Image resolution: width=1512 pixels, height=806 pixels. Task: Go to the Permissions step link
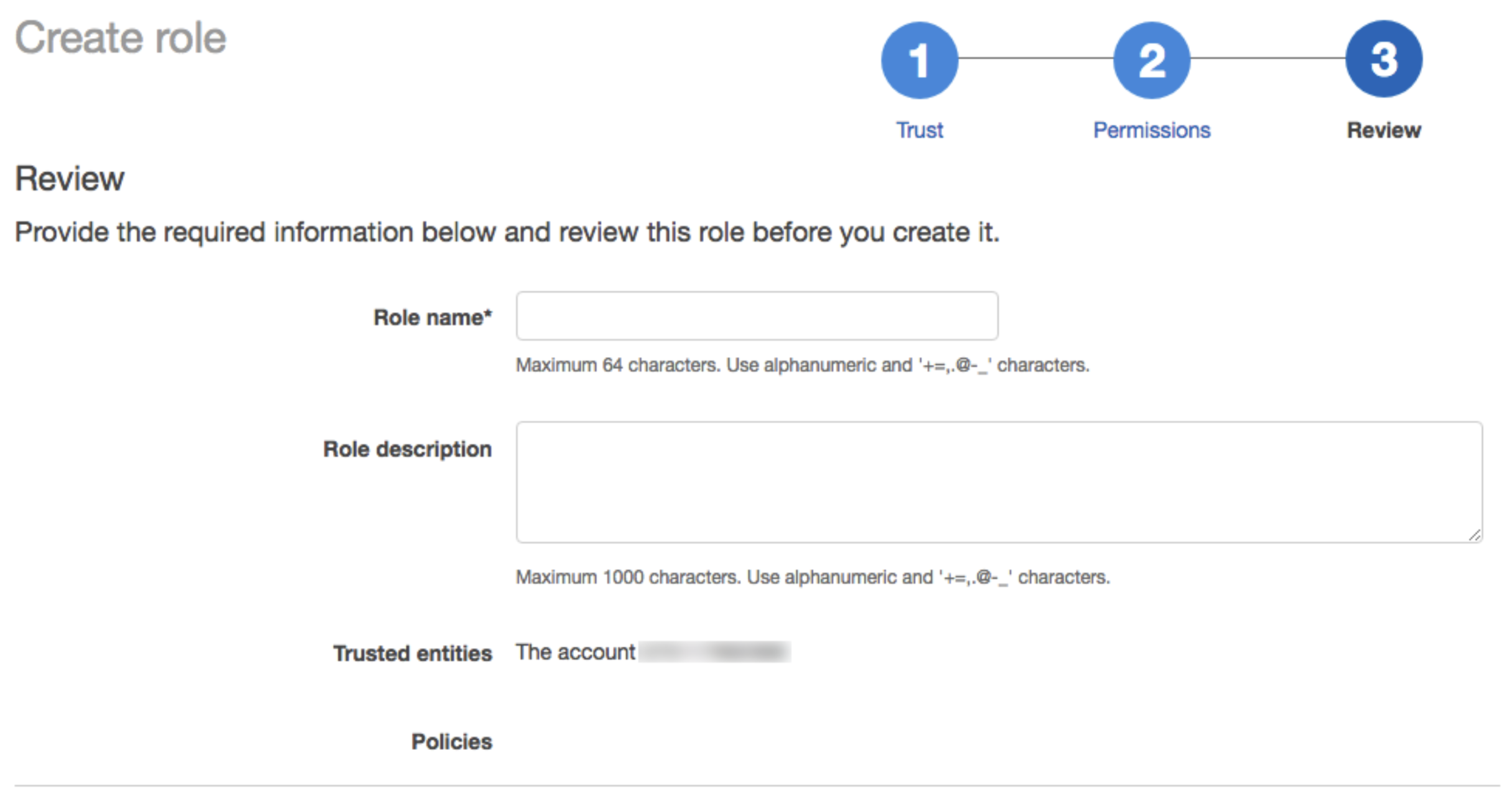coord(1151,130)
